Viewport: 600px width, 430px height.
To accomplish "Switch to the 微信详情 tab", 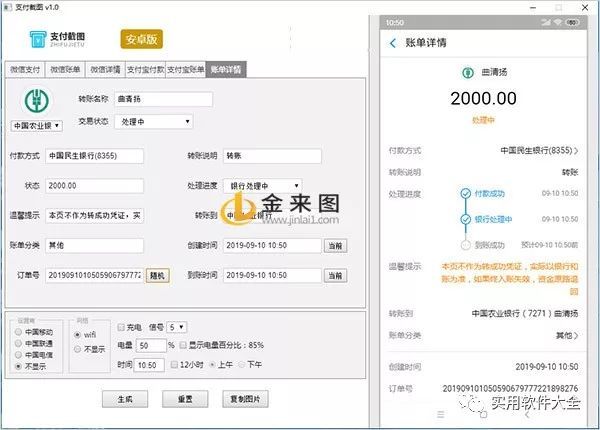I will pos(105,70).
